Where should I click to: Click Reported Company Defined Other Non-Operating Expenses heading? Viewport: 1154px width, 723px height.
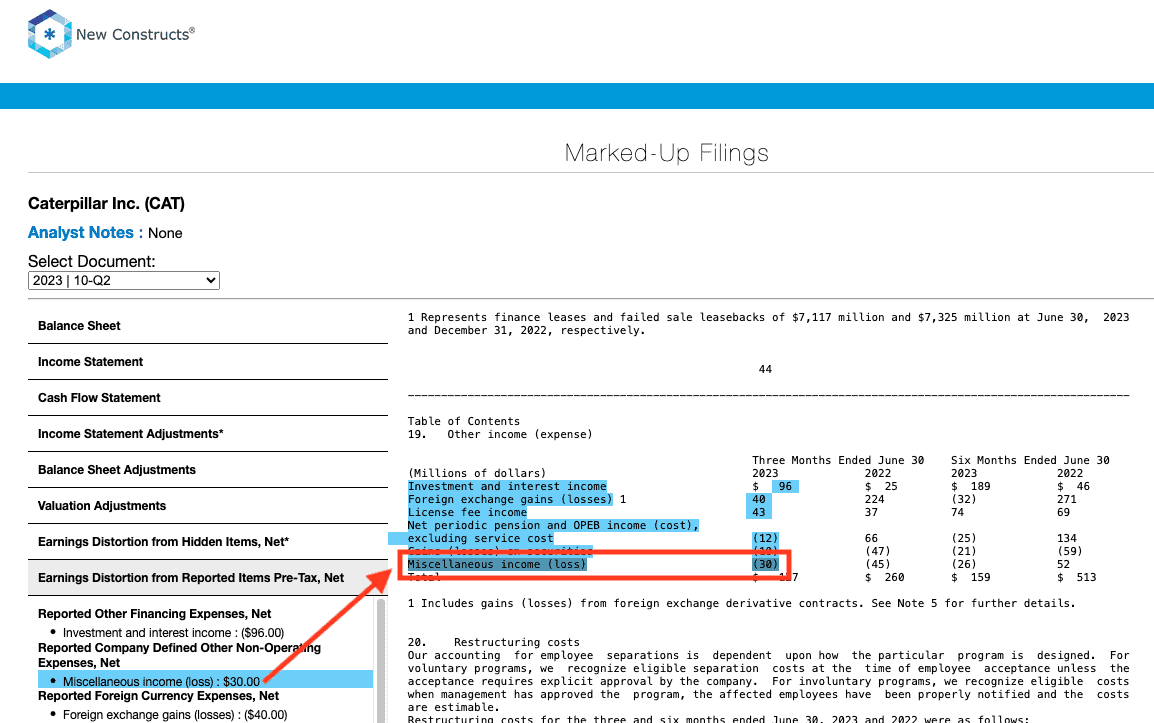point(180,655)
